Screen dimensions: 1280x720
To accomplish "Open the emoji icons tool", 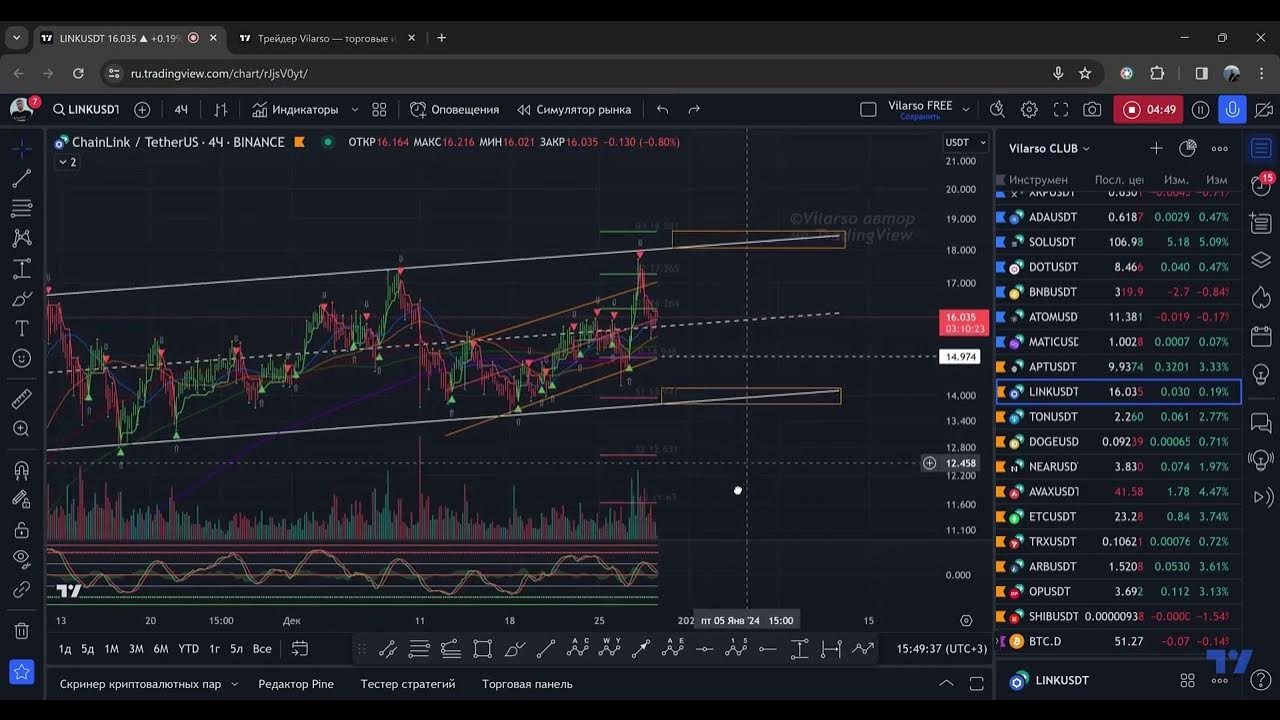I will 21,358.
